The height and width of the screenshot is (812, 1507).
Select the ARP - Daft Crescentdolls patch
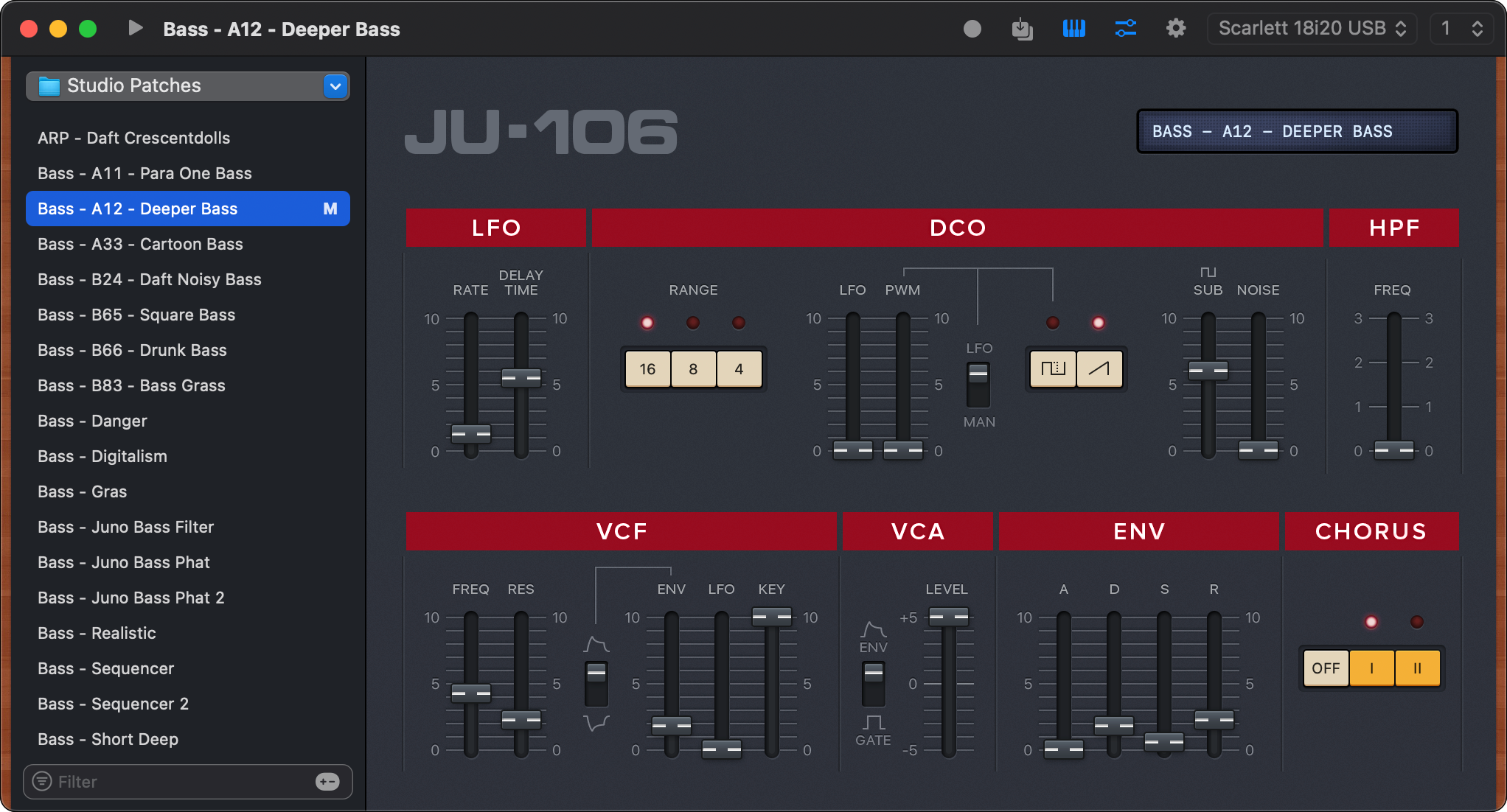tap(133, 138)
